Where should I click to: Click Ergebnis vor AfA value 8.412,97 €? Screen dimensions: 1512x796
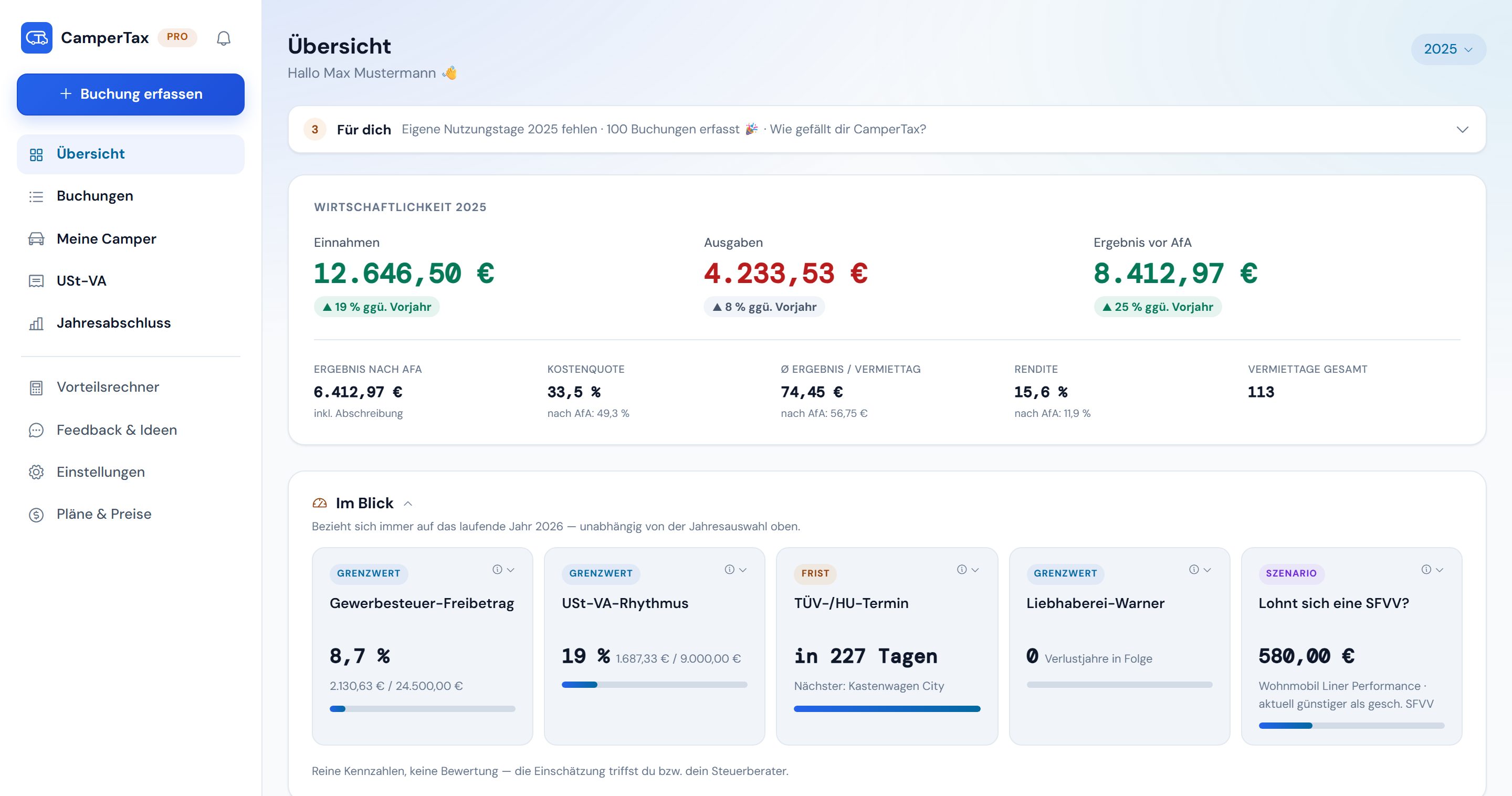[x=1175, y=274]
